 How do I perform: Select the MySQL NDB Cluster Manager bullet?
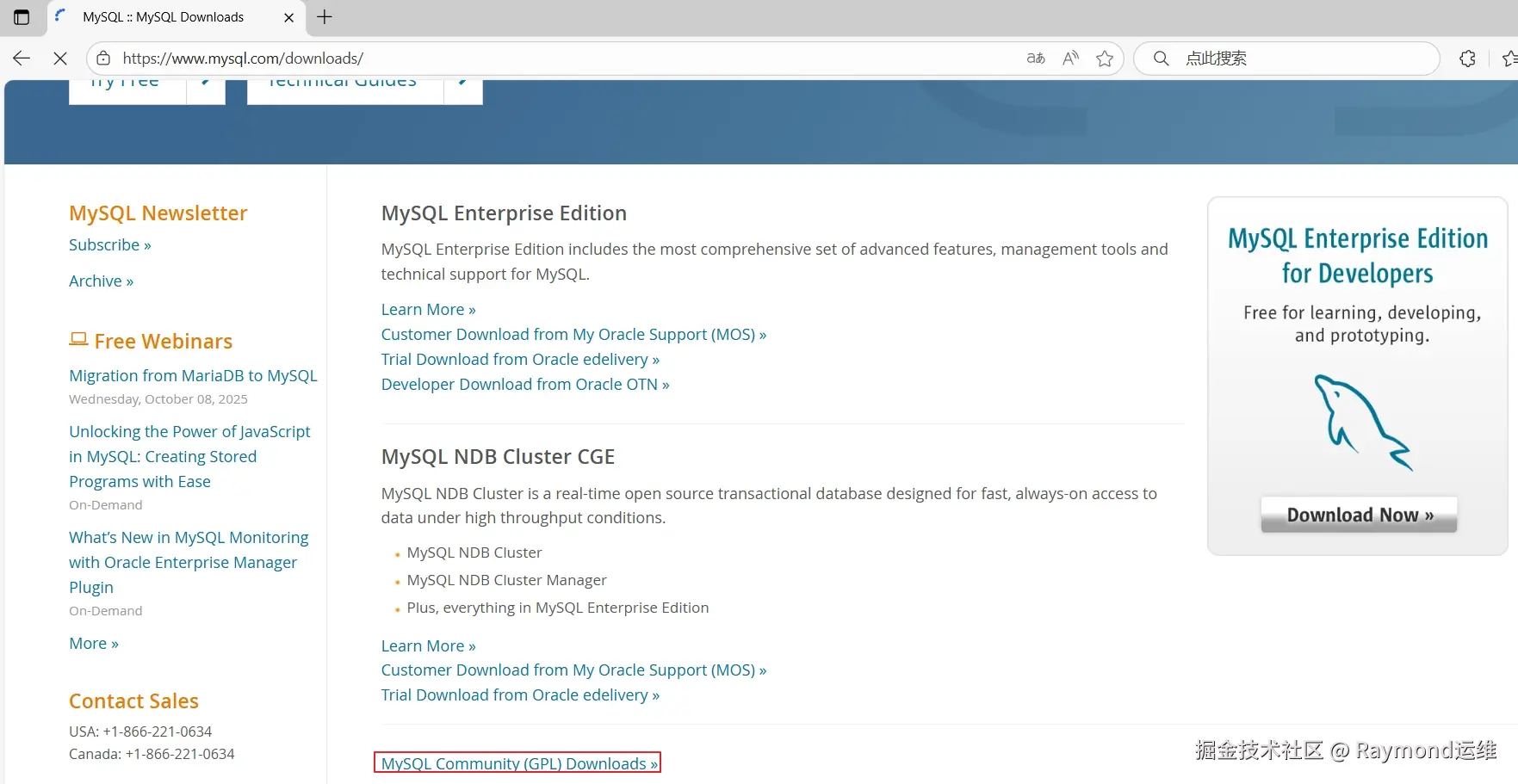506,581
